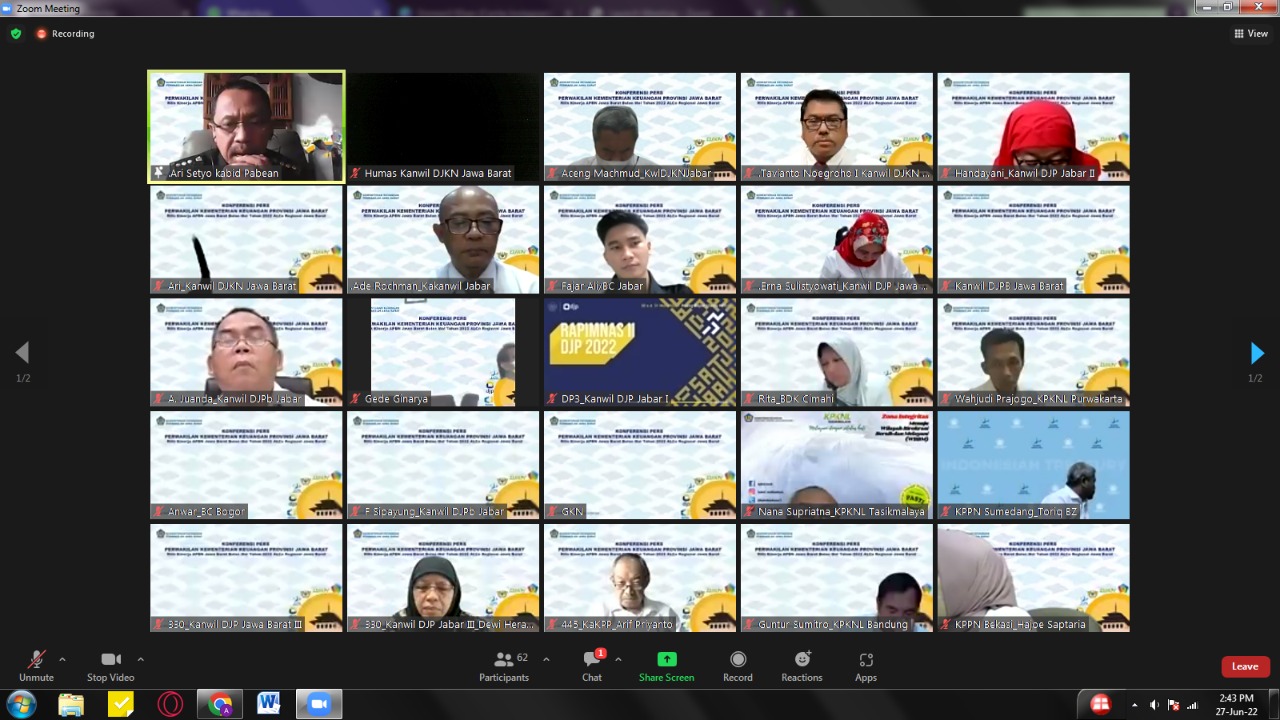Open the Reactions menu

click(802, 666)
